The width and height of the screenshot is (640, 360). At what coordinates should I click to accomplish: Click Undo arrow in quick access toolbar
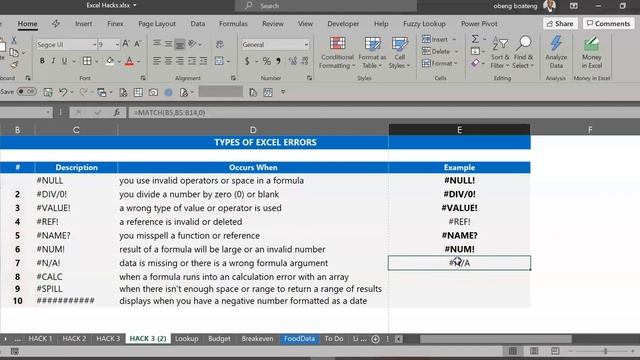[x=63, y=92]
